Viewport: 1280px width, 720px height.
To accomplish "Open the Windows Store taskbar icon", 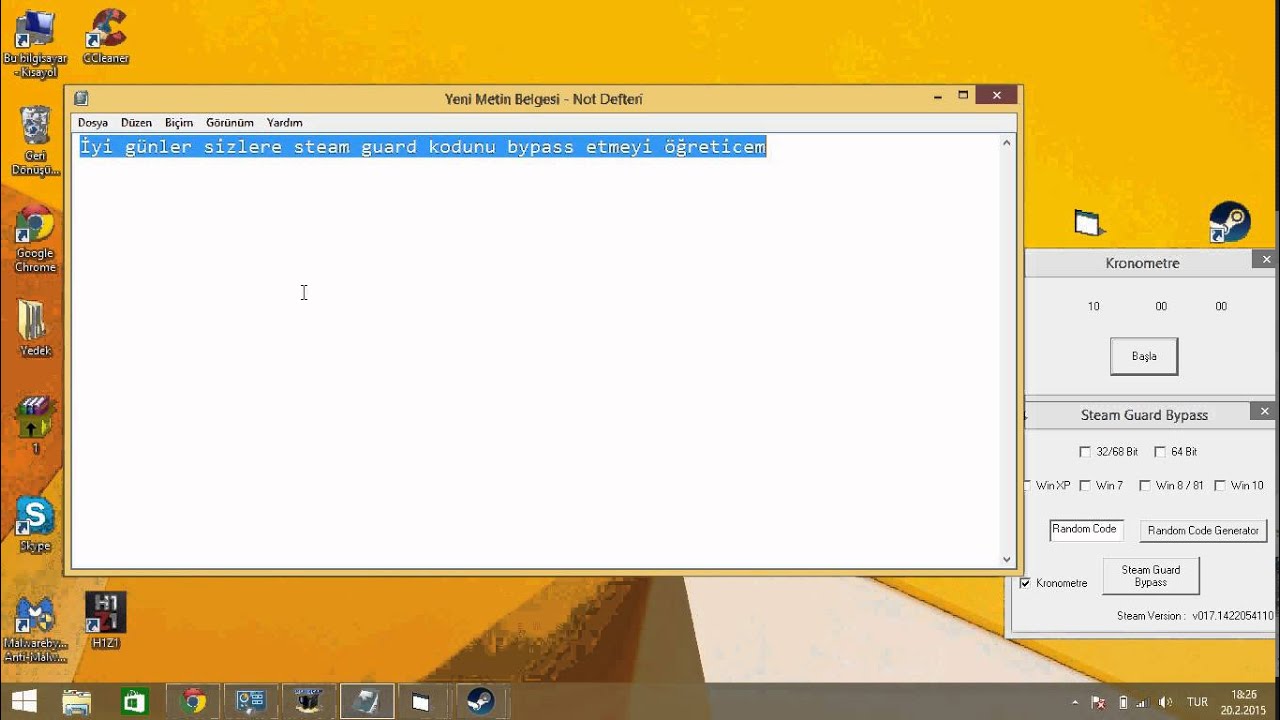I will click(x=134, y=701).
